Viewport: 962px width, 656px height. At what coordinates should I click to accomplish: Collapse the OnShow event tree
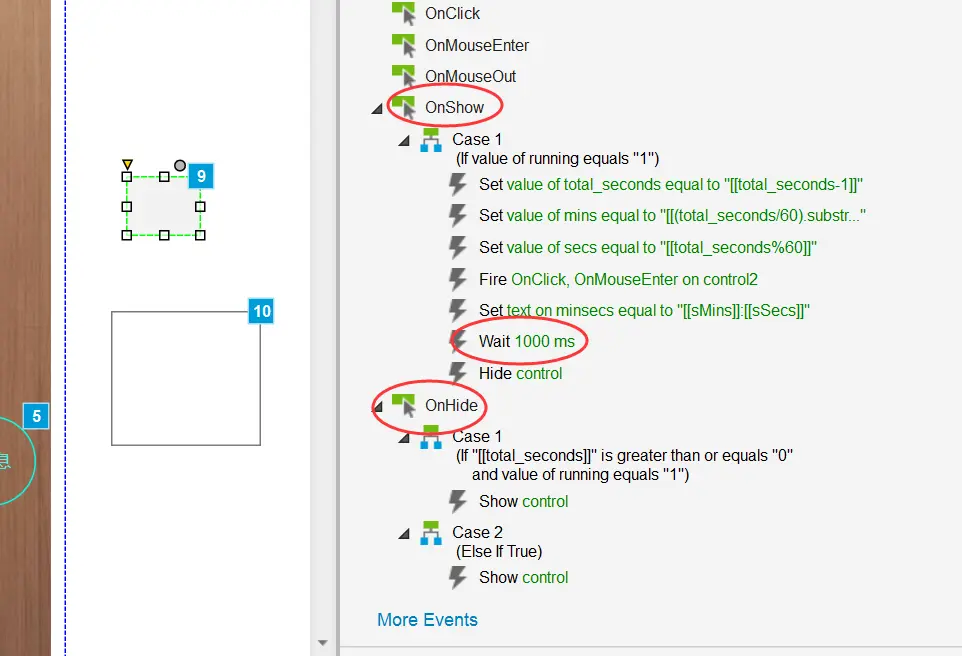376,109
